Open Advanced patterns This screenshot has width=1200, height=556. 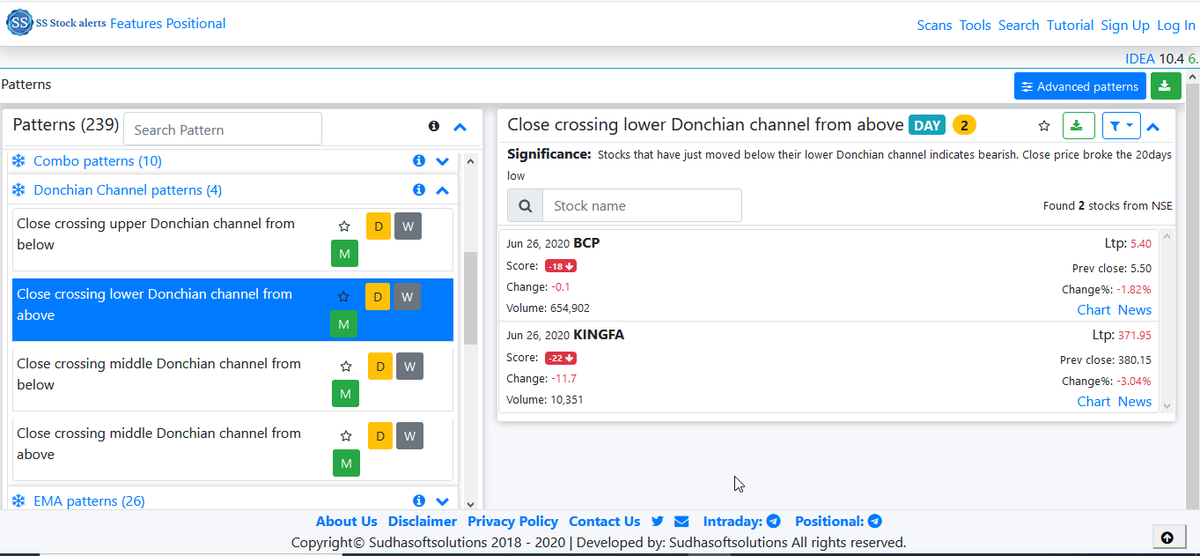[1079, 86]
